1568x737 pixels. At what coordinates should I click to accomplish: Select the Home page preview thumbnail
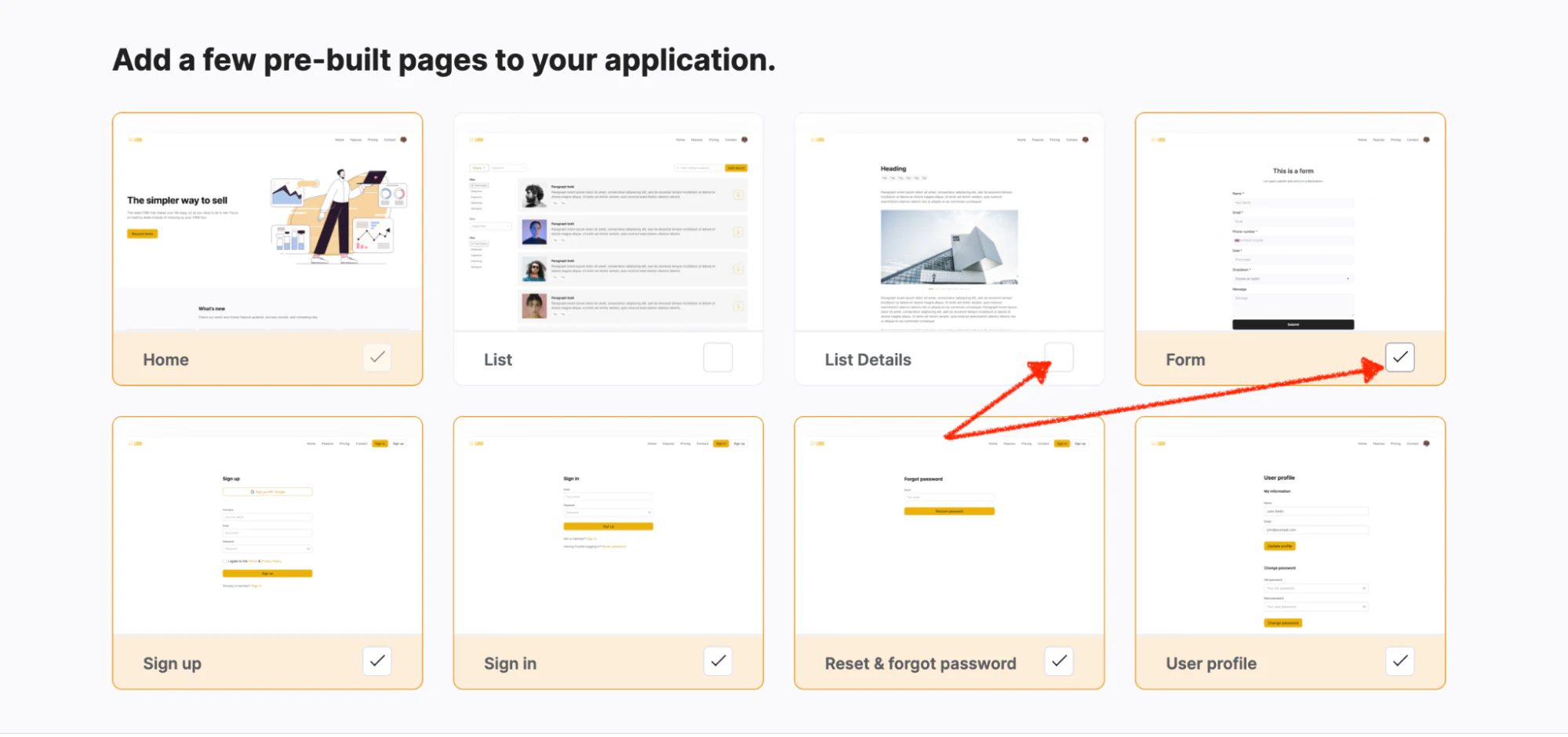[x=267, y=222]
